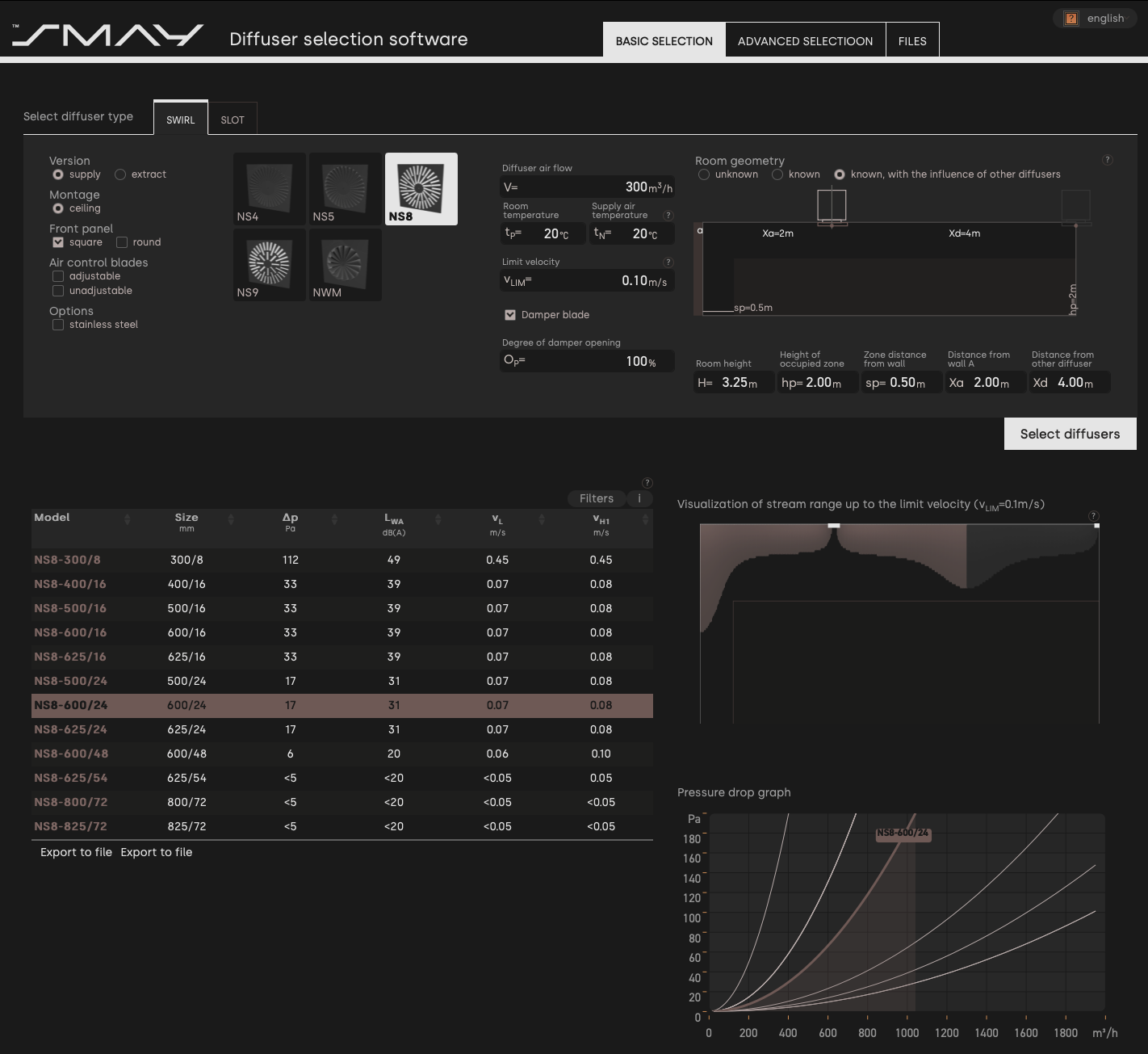Select the NS8-300/8 table row
The height and width of the screenshot is (1054, 1148).
pos(342,560)
